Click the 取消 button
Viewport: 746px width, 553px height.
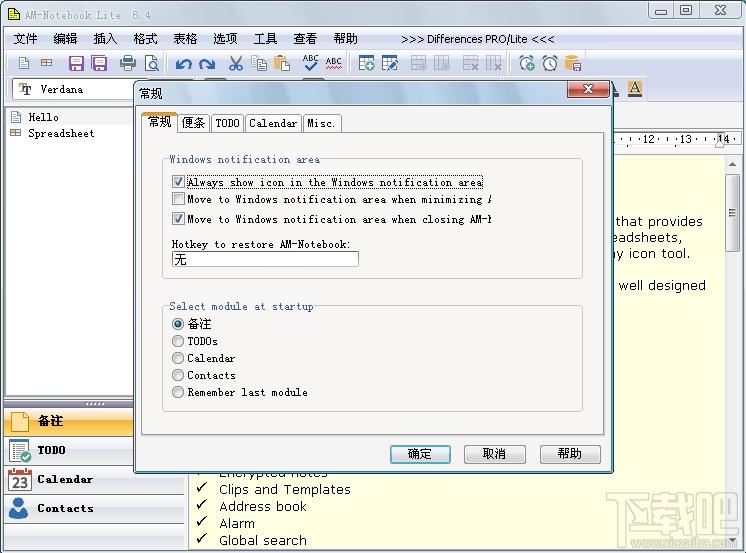494,454
